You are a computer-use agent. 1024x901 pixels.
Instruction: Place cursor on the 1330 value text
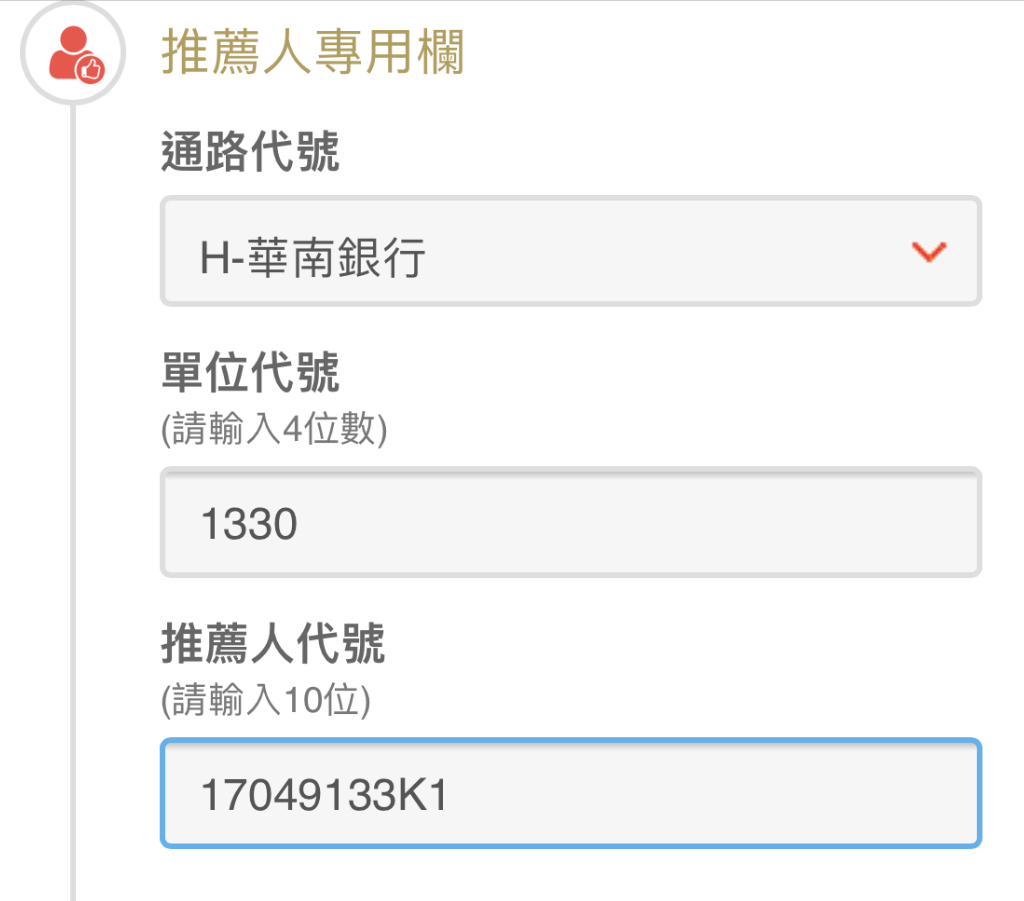[249, 524]
